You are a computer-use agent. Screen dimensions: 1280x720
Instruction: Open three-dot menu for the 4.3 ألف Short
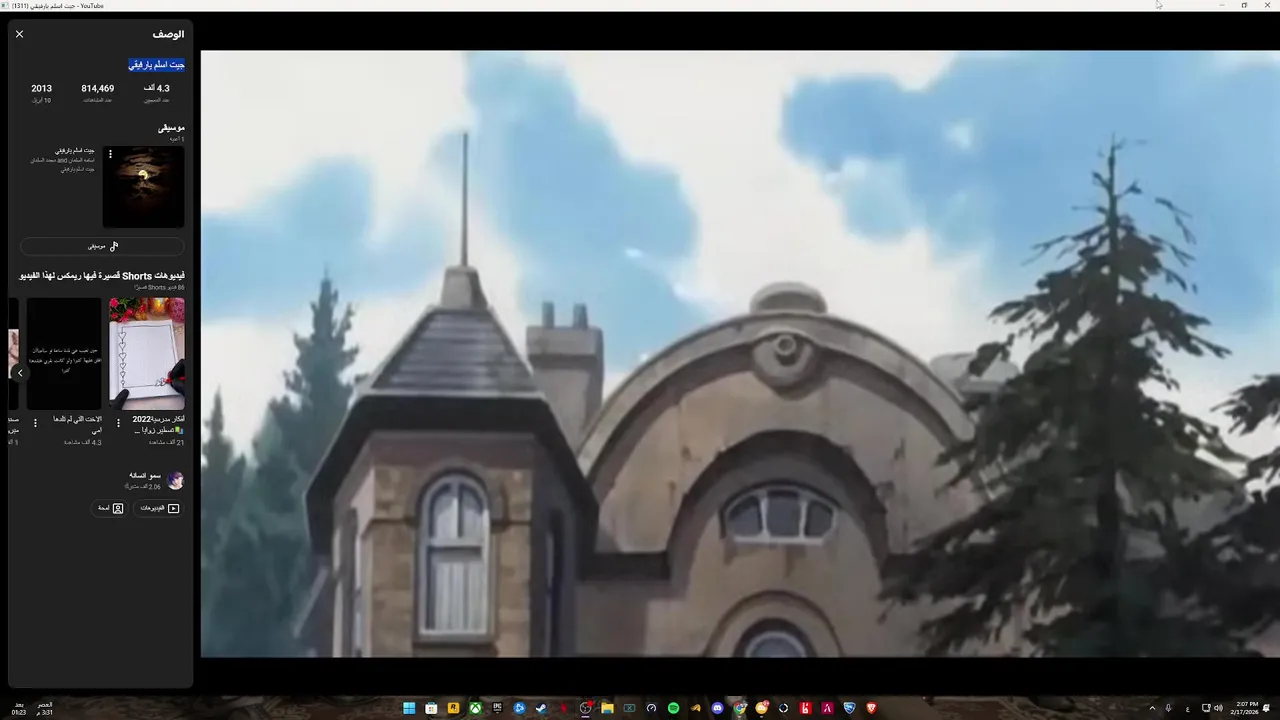35,423
